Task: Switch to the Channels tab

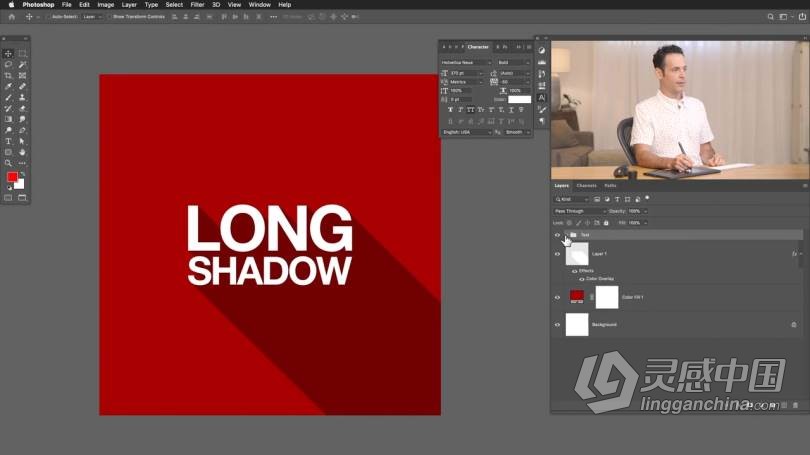Action: (x=586, y=185)
